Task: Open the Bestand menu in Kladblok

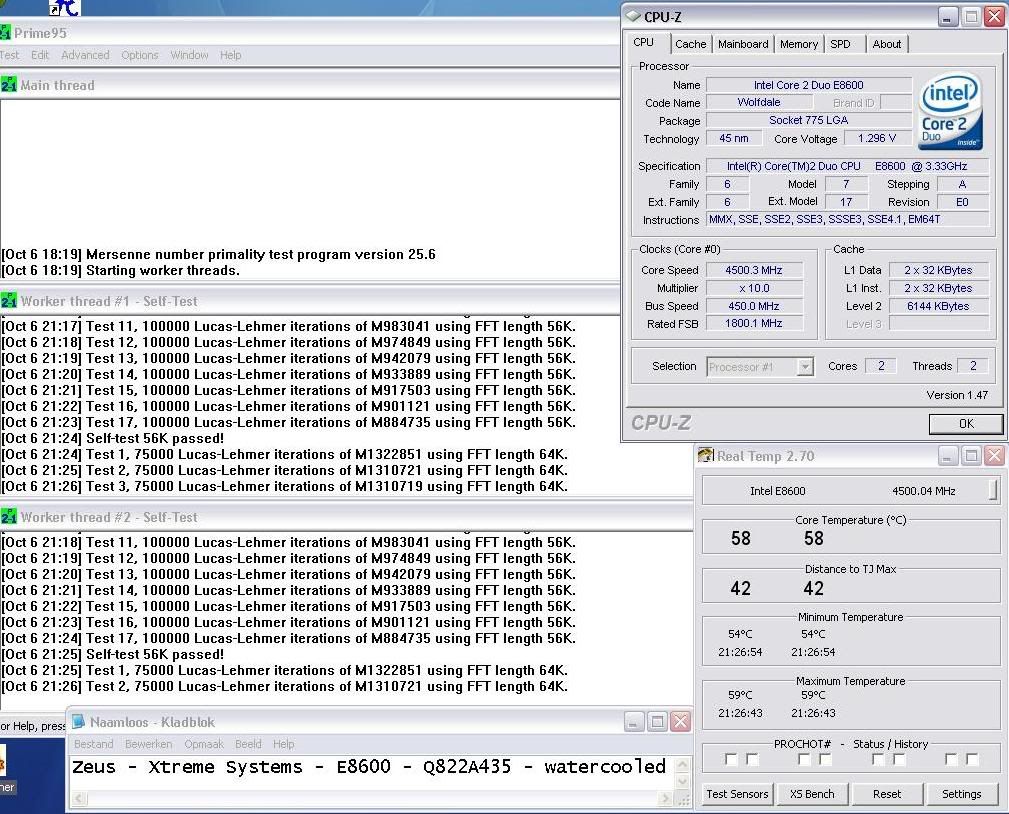Action: tap(93, 744)
